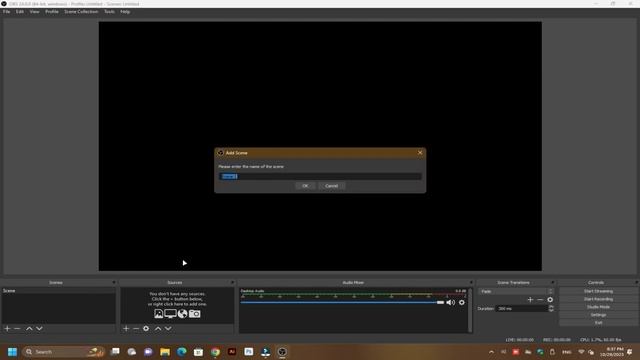Move source up in Sources panel
Screen dimensions: 640x360
158,328
